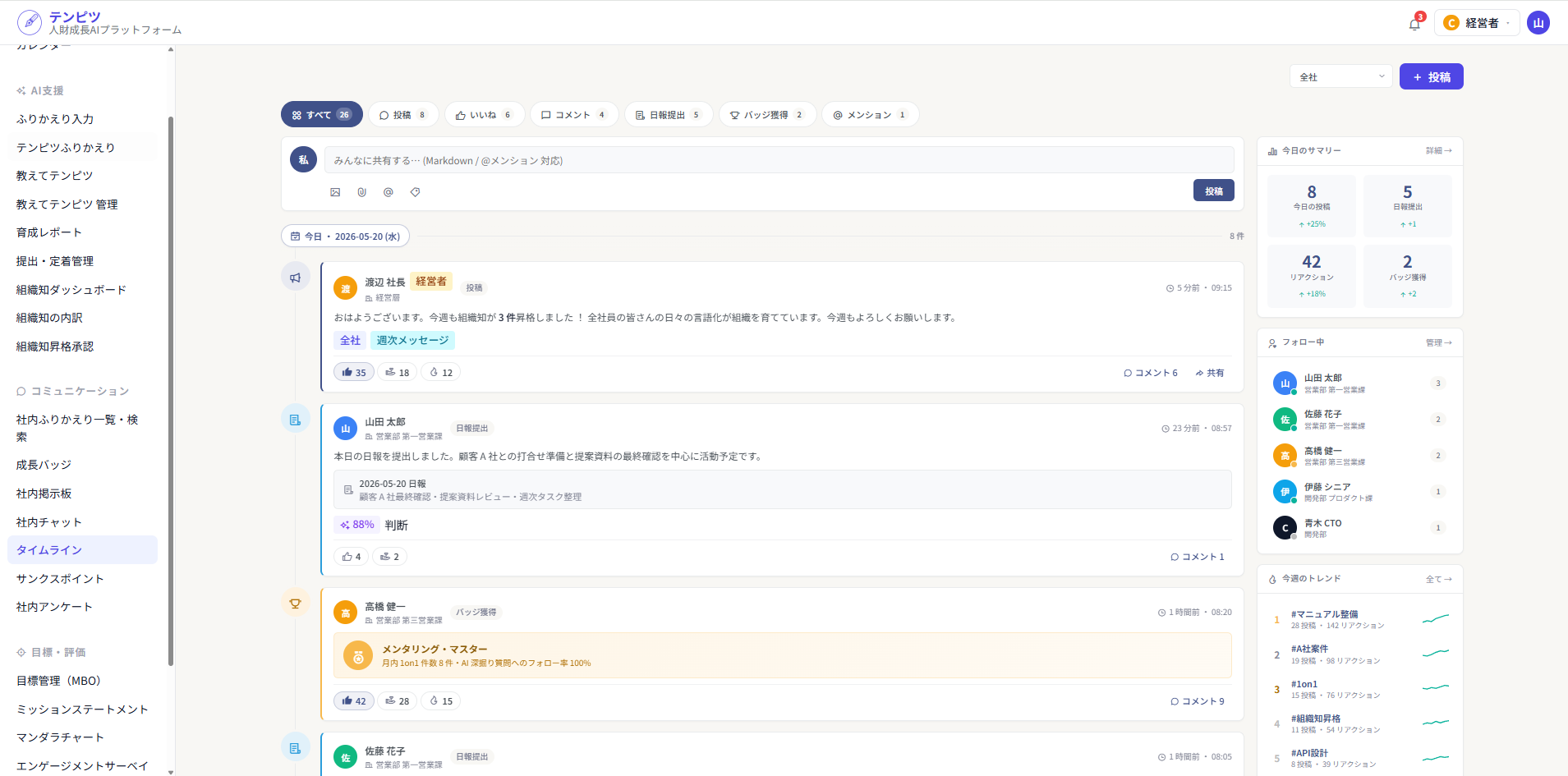Focus the みんなに共有する post input
The height and width of the screenshot is (776, 1568).
point(779,160)
